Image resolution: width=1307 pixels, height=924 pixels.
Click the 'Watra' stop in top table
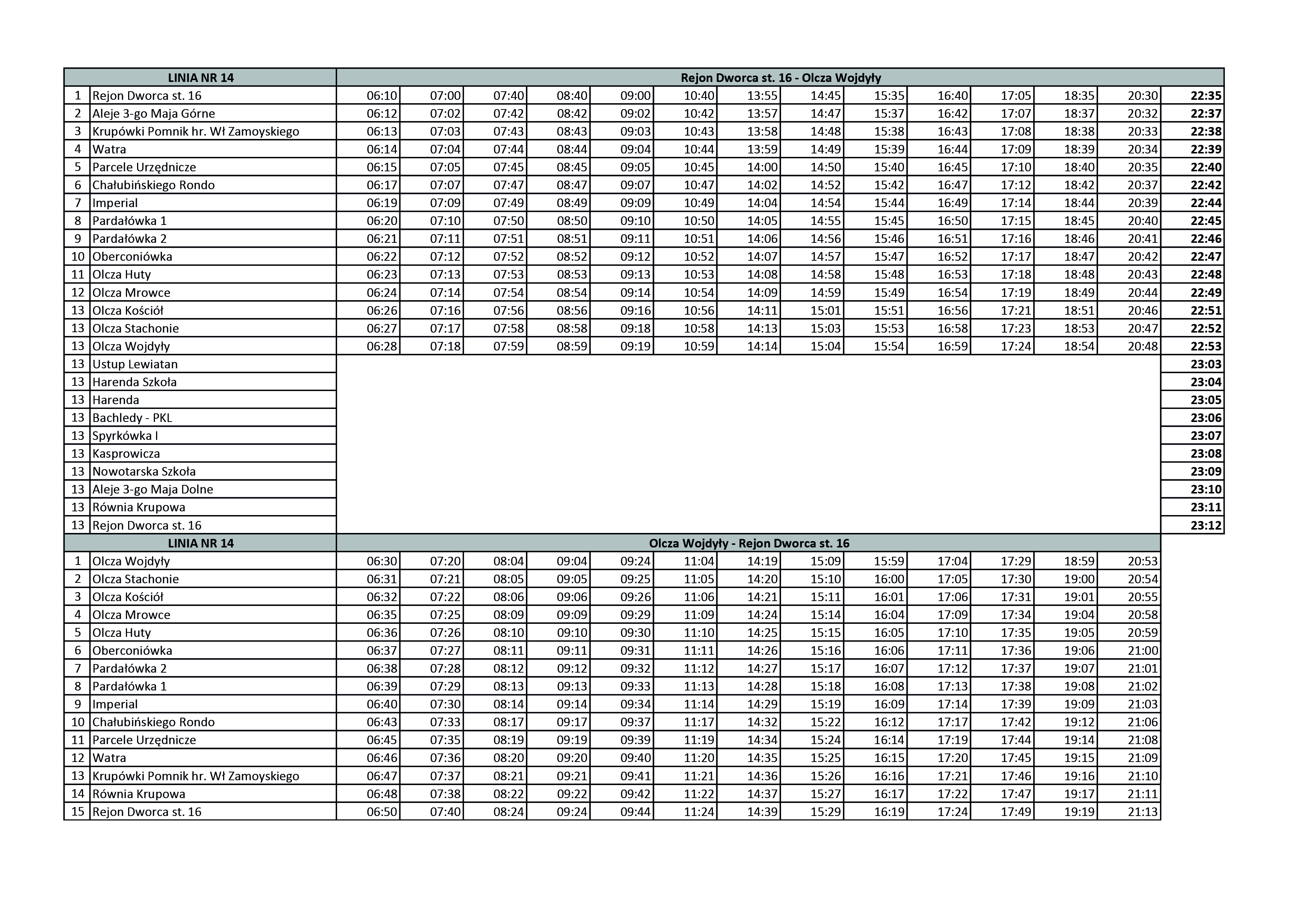coord(109,149)
